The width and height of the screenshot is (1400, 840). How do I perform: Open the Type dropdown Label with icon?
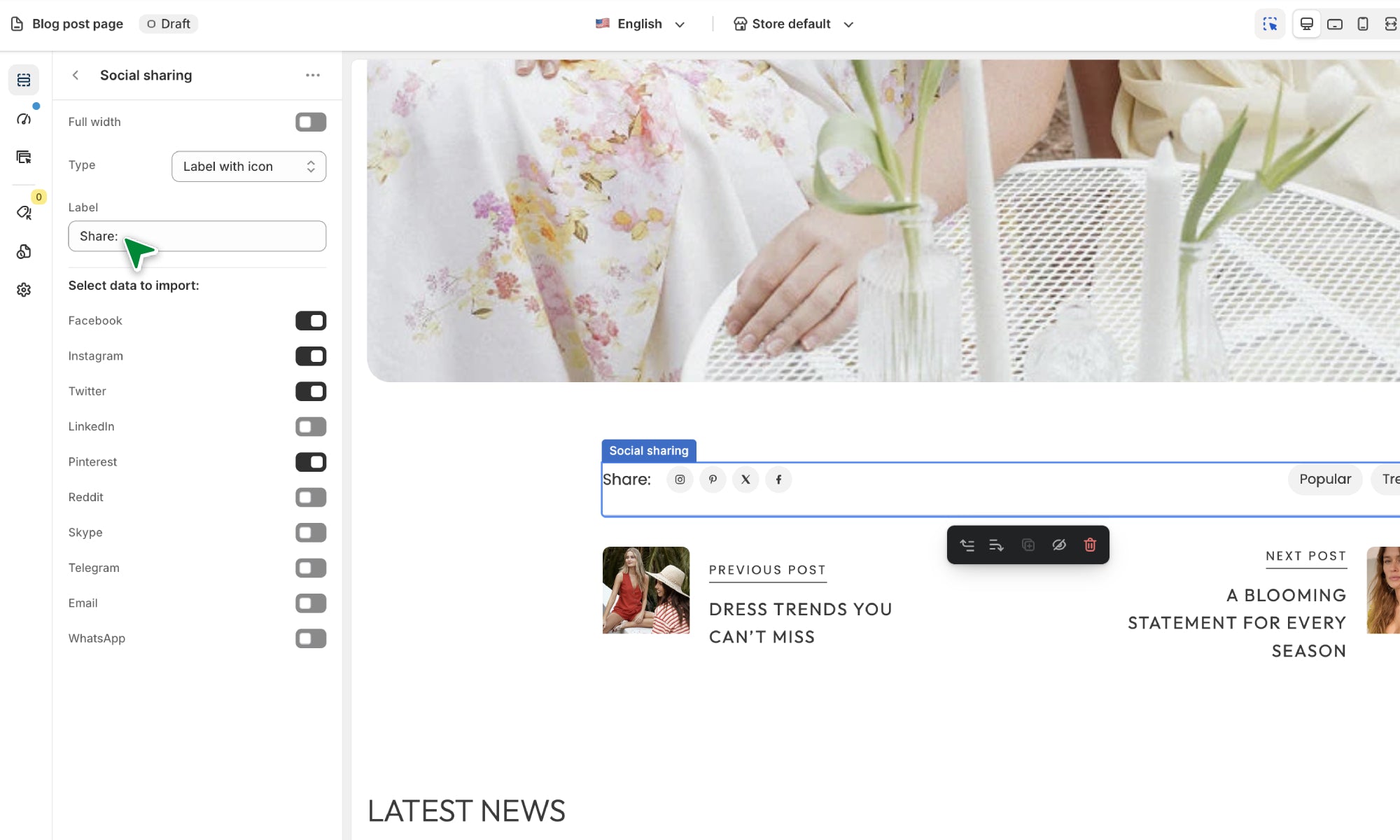(x=248, y=167)
